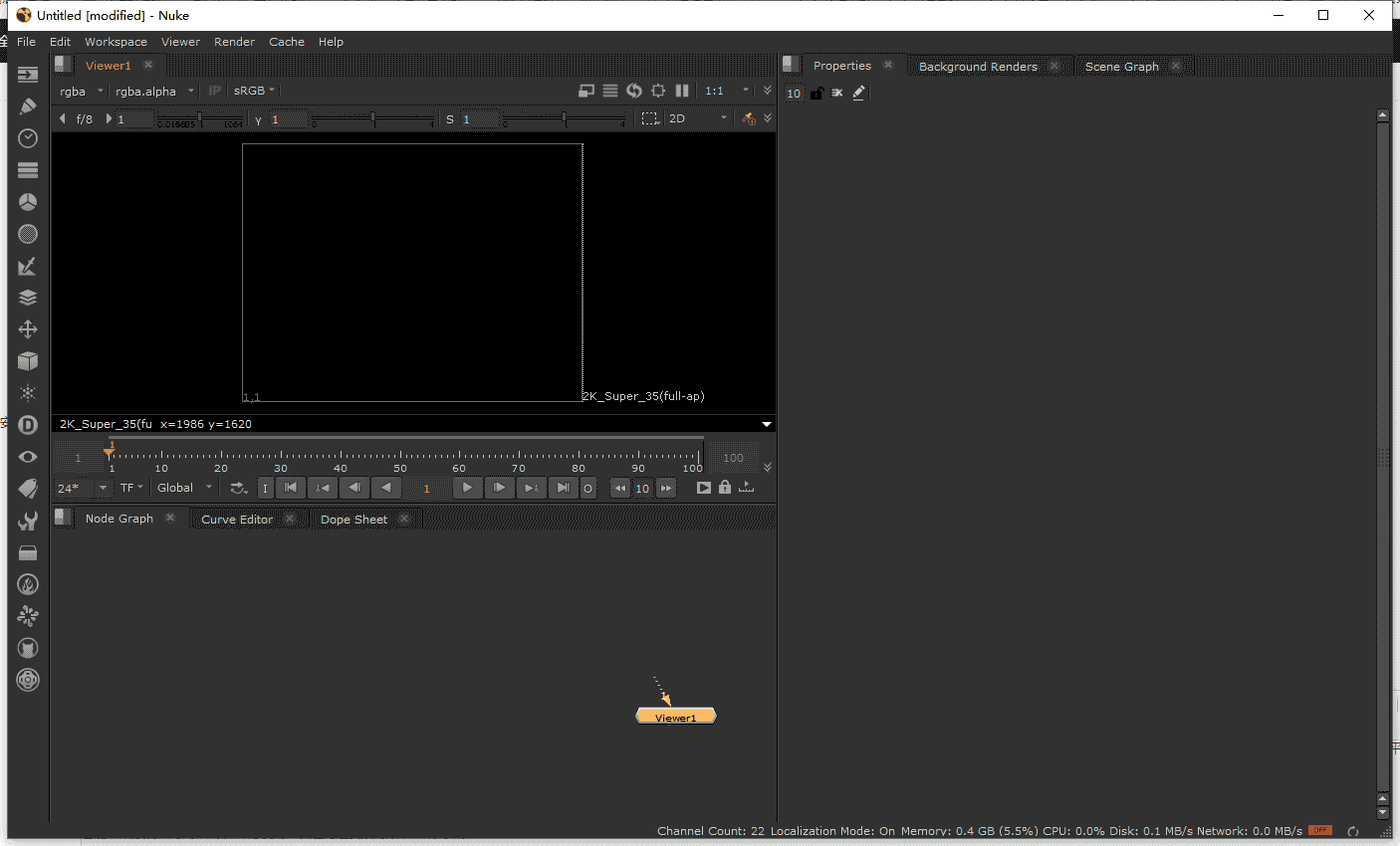The image size is (1400, 846).
Task: Open the Transform nodes move icon
Action: tap(28, 329)
